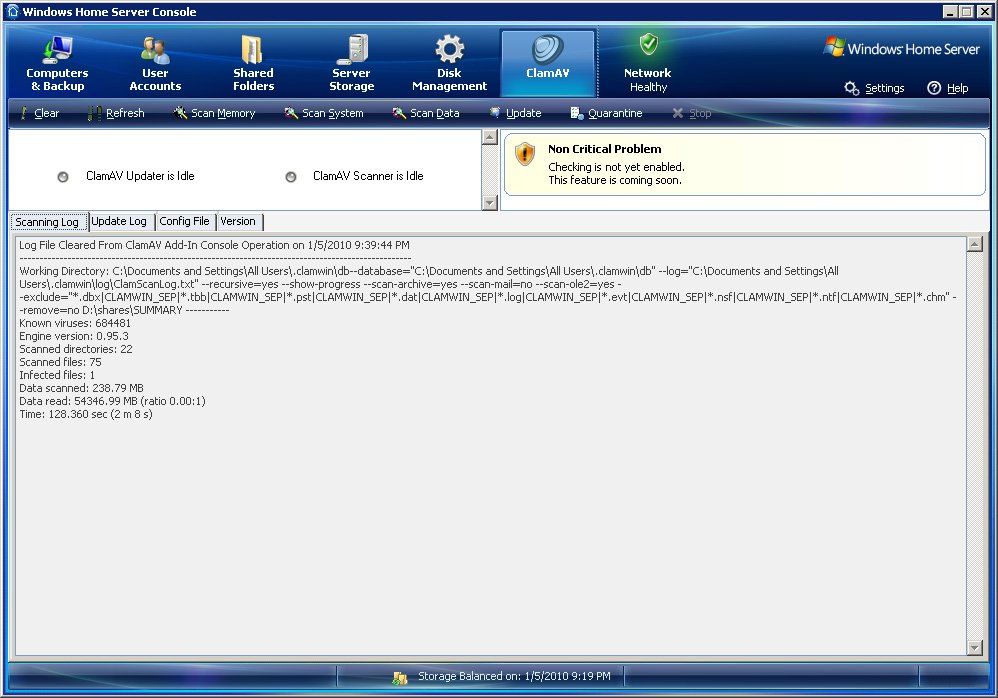Click 'This feature is coming soon.' text

click(615, 181)
